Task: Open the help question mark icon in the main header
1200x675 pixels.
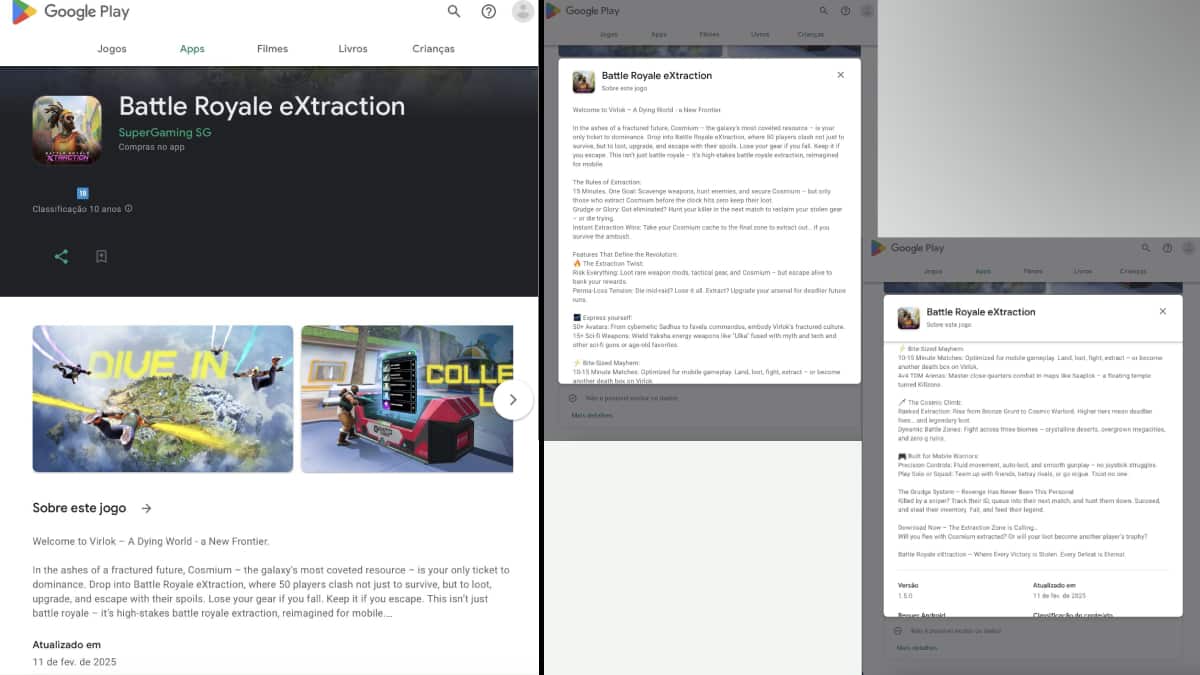Action: pos(488,12)
